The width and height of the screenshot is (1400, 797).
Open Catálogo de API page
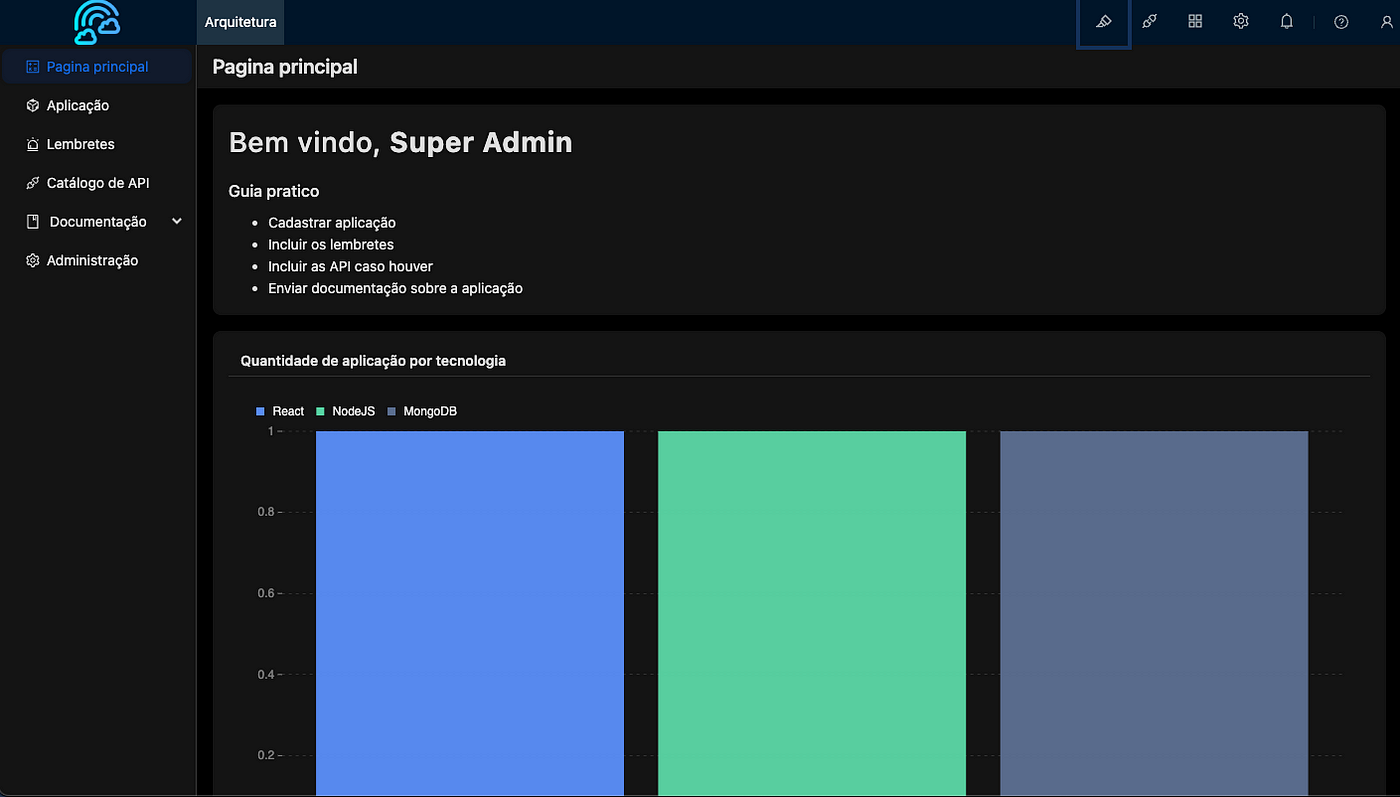[x=98, y=183]
